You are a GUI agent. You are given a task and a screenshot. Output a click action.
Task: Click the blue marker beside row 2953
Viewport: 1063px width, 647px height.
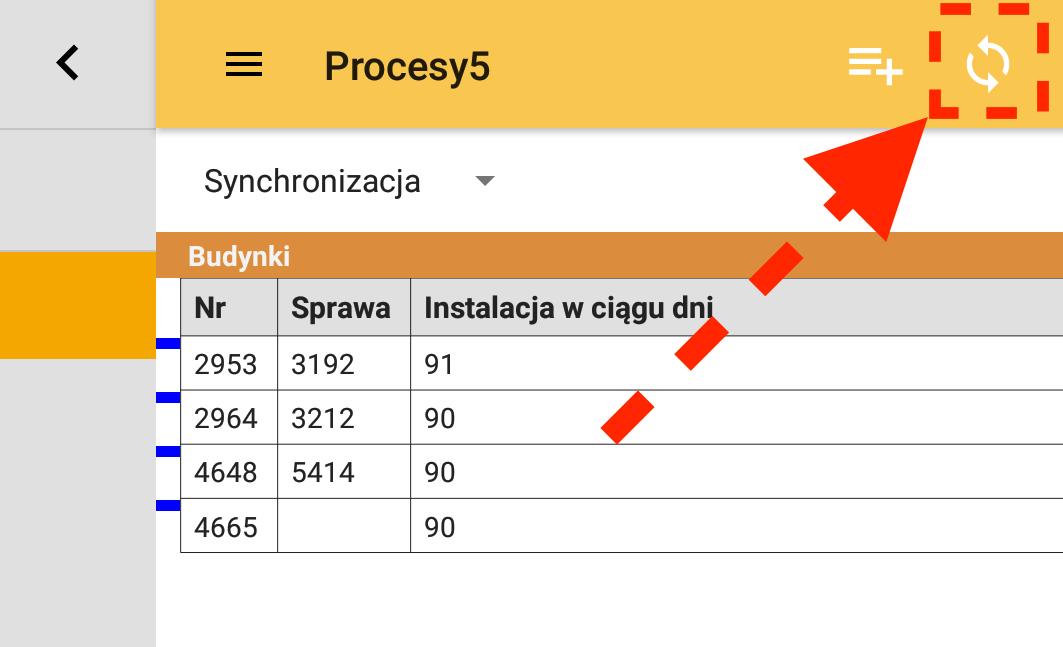click(167, 343)
